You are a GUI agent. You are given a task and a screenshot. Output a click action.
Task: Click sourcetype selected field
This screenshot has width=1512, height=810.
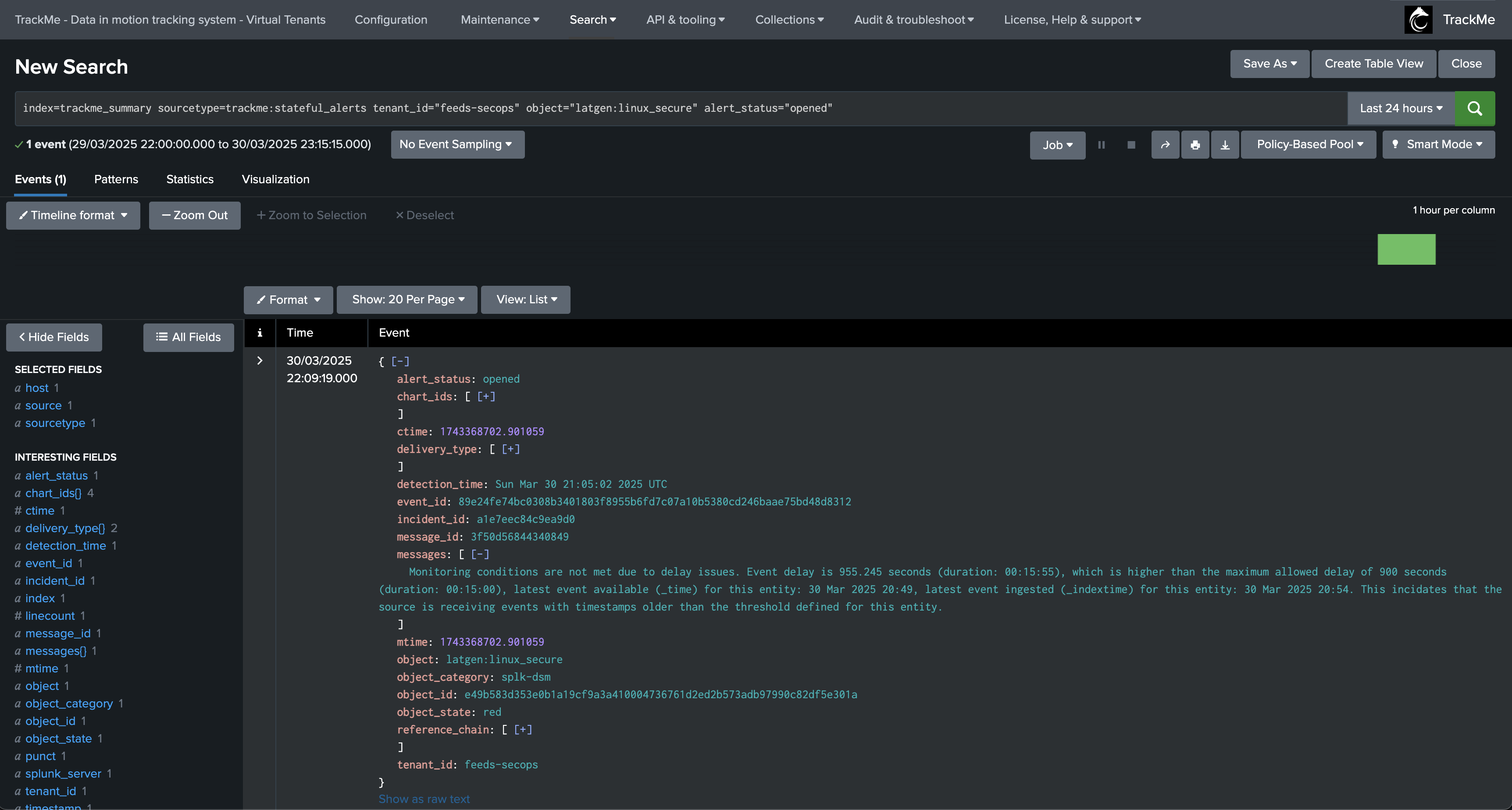coord(55,423)
